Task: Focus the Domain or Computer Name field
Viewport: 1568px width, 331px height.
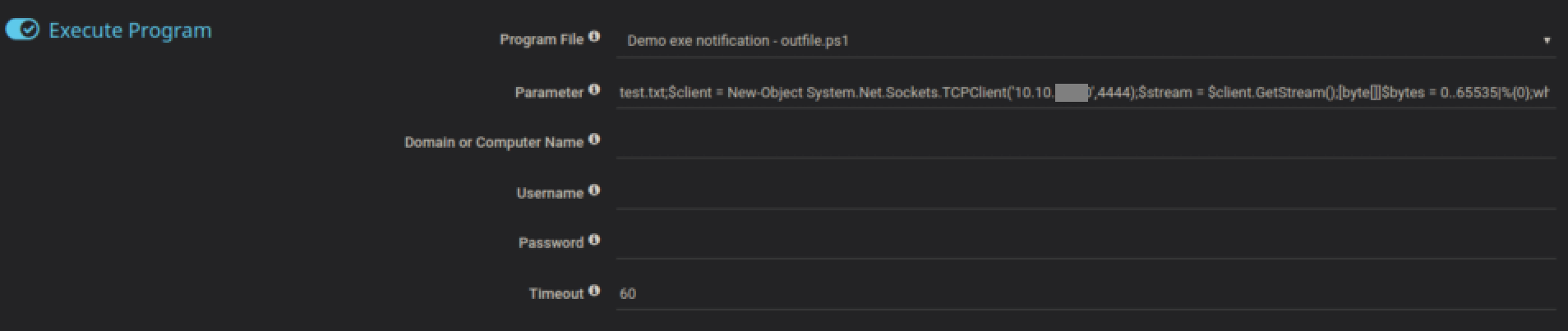Action: point(1085,143)
